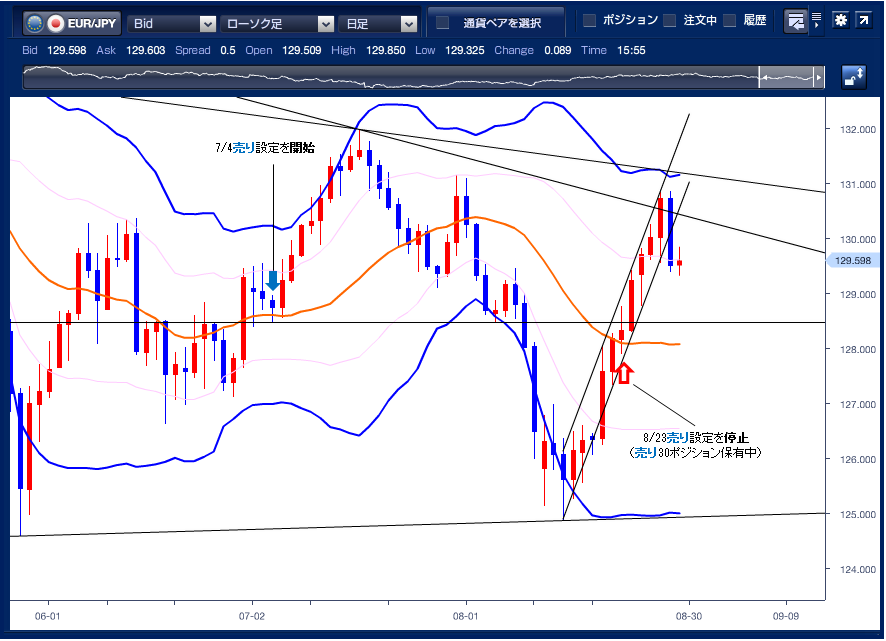
Task: Click the 132.000 price axis label
Action: pyautogui.click(x=857, y=129)
